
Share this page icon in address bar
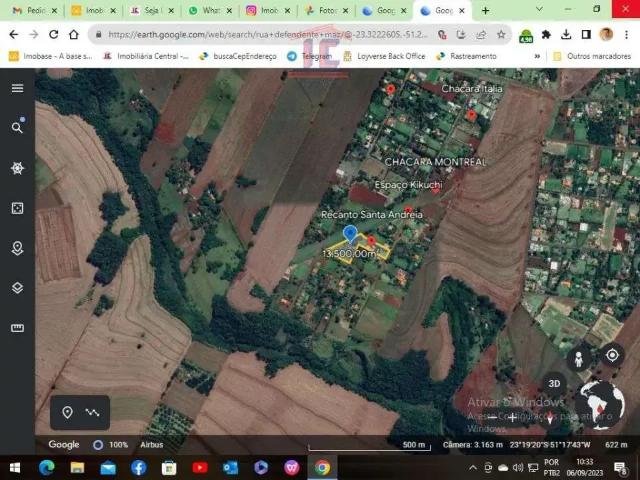point(481,35)
